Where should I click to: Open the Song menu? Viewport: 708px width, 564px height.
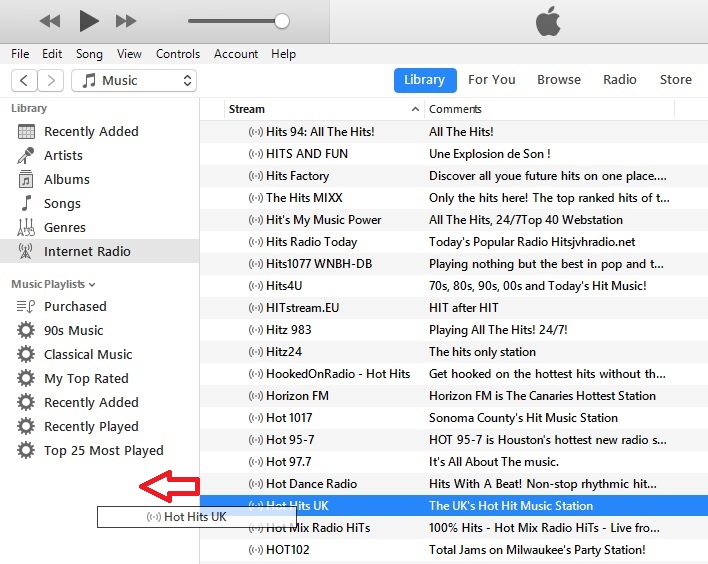(x=89, y=54)
